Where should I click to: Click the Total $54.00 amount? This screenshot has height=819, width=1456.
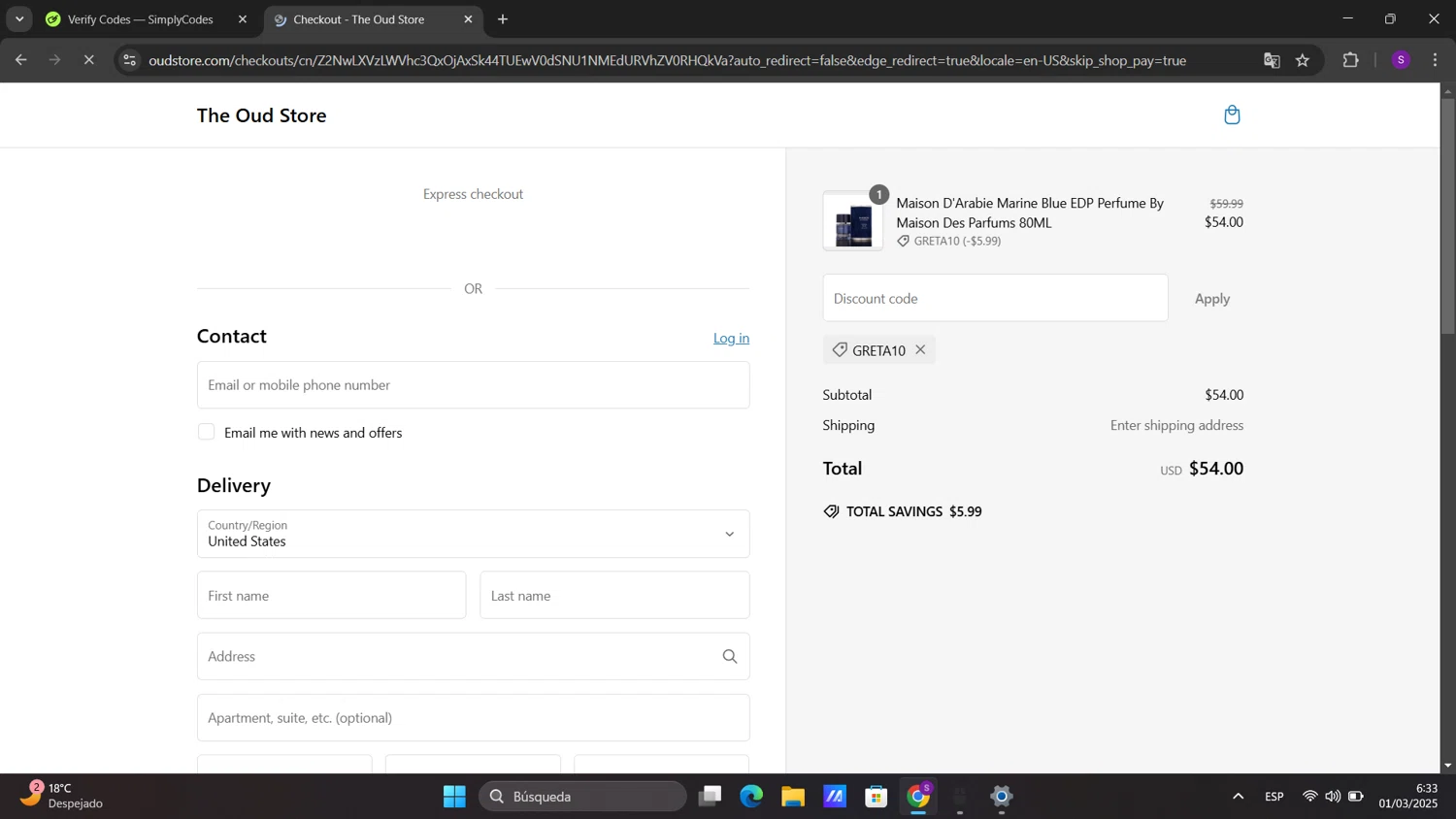tap(1216, 469)
